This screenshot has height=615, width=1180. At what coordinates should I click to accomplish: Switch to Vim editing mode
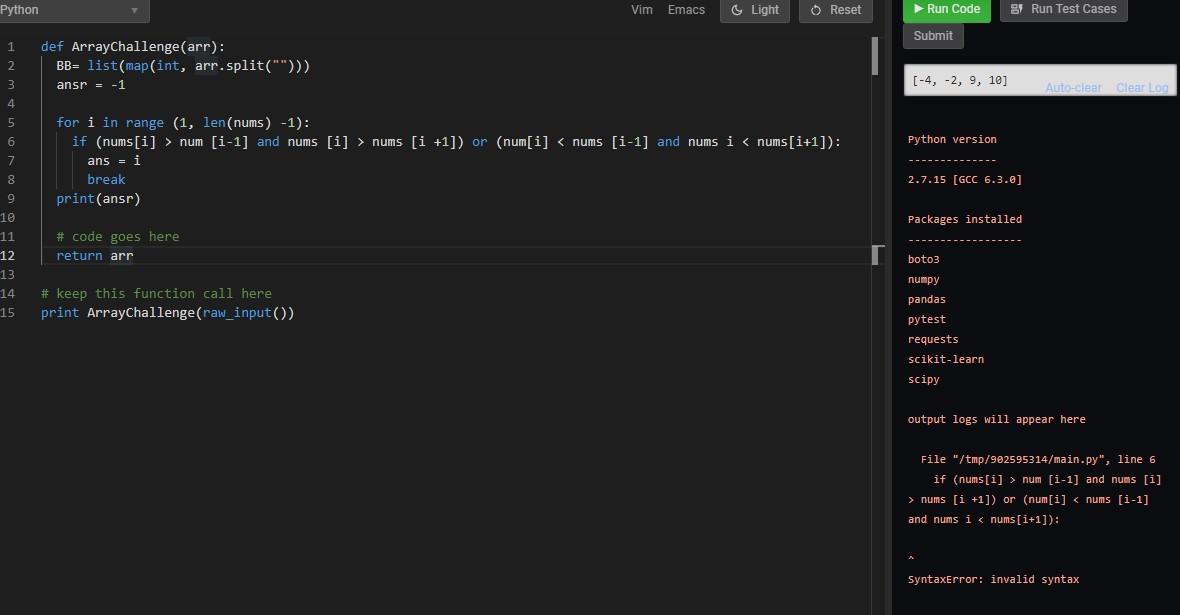(641, 9)
